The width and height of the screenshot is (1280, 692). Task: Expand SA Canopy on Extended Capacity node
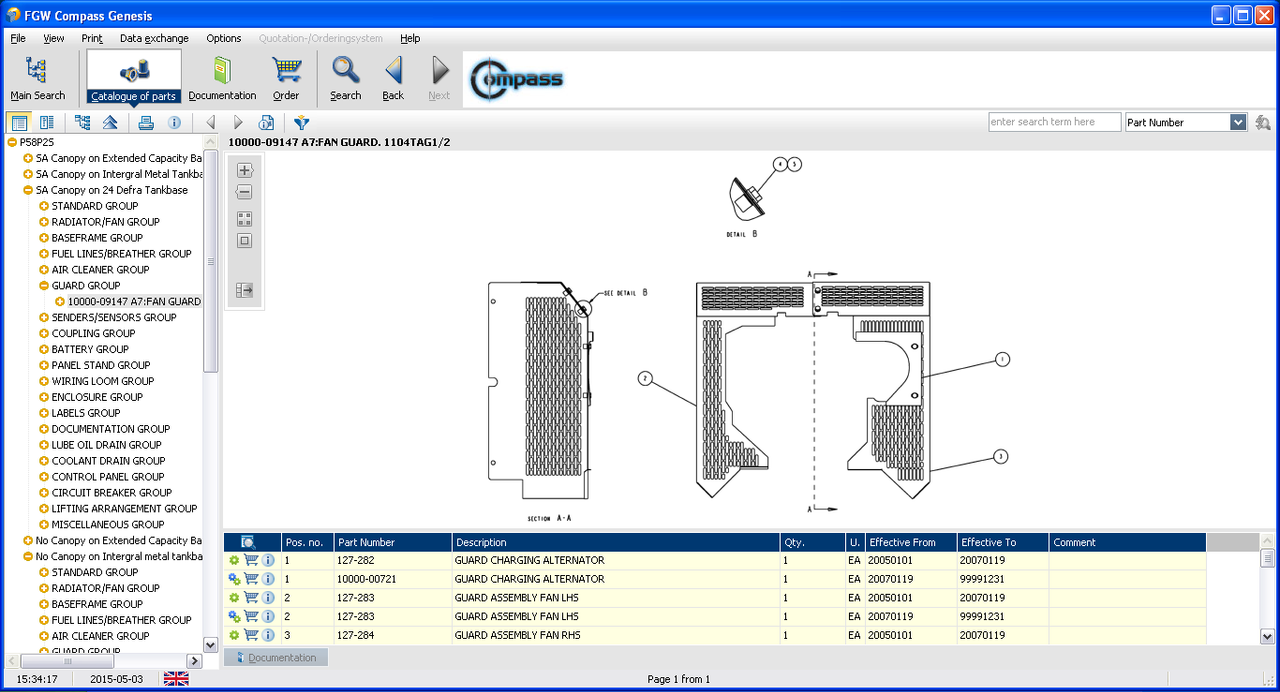28,158
